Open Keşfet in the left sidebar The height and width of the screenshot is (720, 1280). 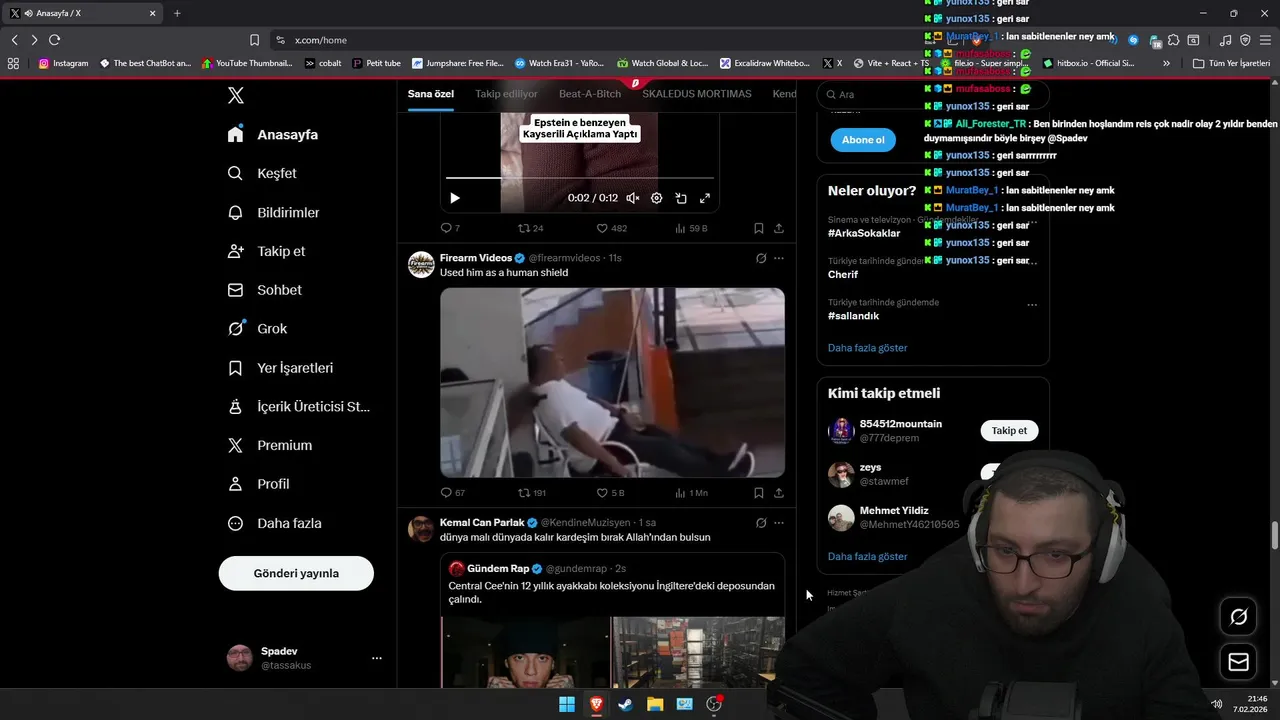tap(263, 173)
